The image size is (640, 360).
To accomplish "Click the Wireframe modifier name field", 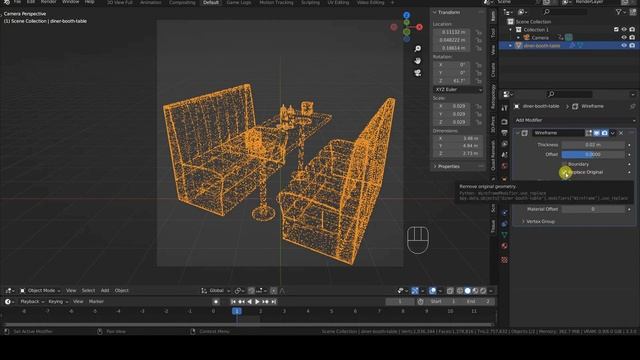I will (x=558, y=133).
